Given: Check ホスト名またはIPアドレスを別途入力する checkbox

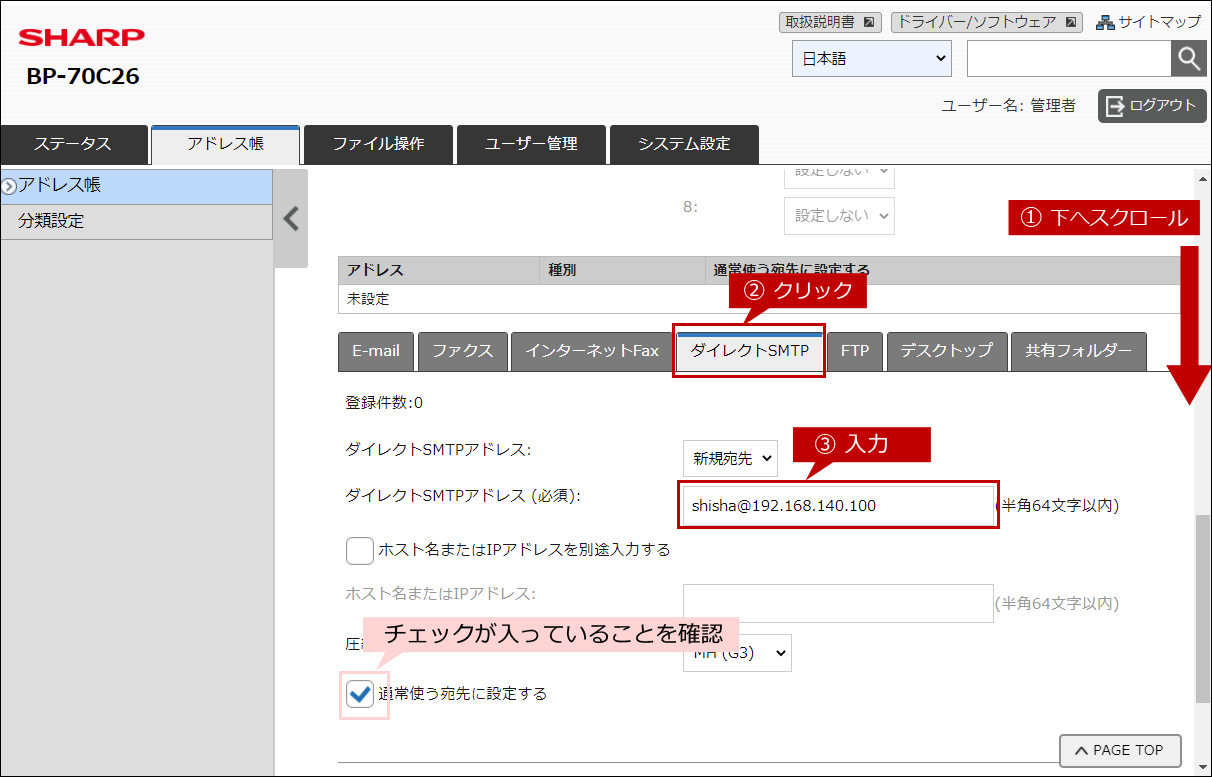Looking at the screenshot, I should 360,550.
